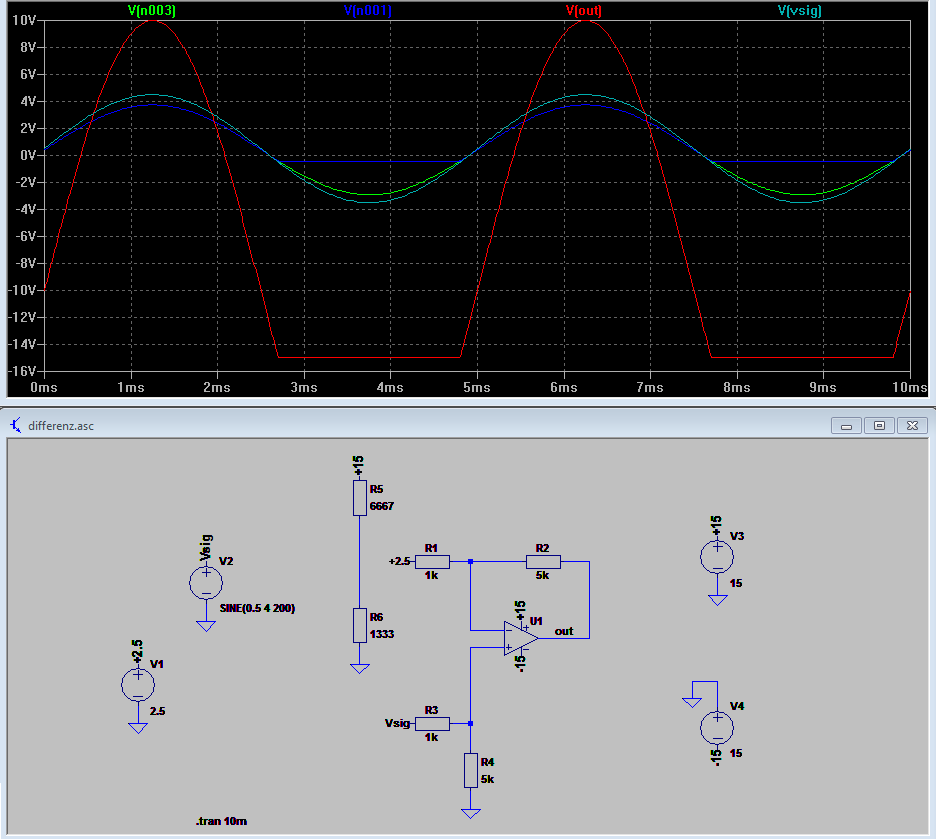
Task: Click the 5ms time axis label
Action: [477, 386]
